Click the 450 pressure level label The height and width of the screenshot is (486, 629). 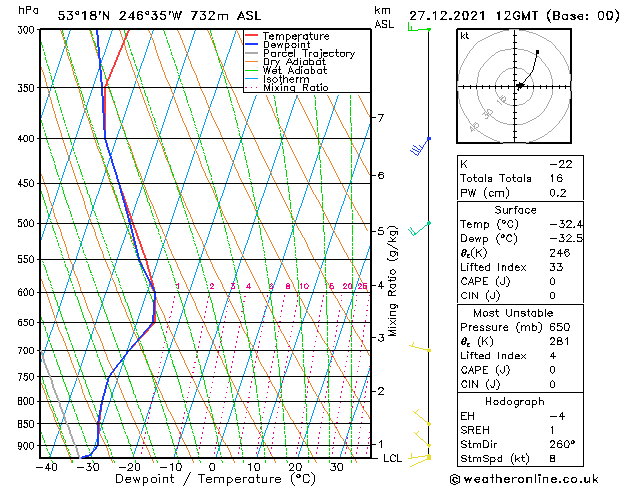(x=28, y=184)
